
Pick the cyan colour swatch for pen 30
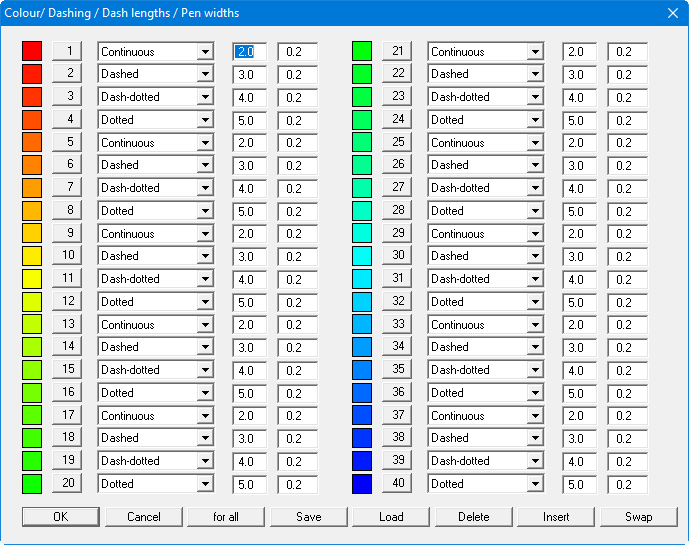click(362, 256)
